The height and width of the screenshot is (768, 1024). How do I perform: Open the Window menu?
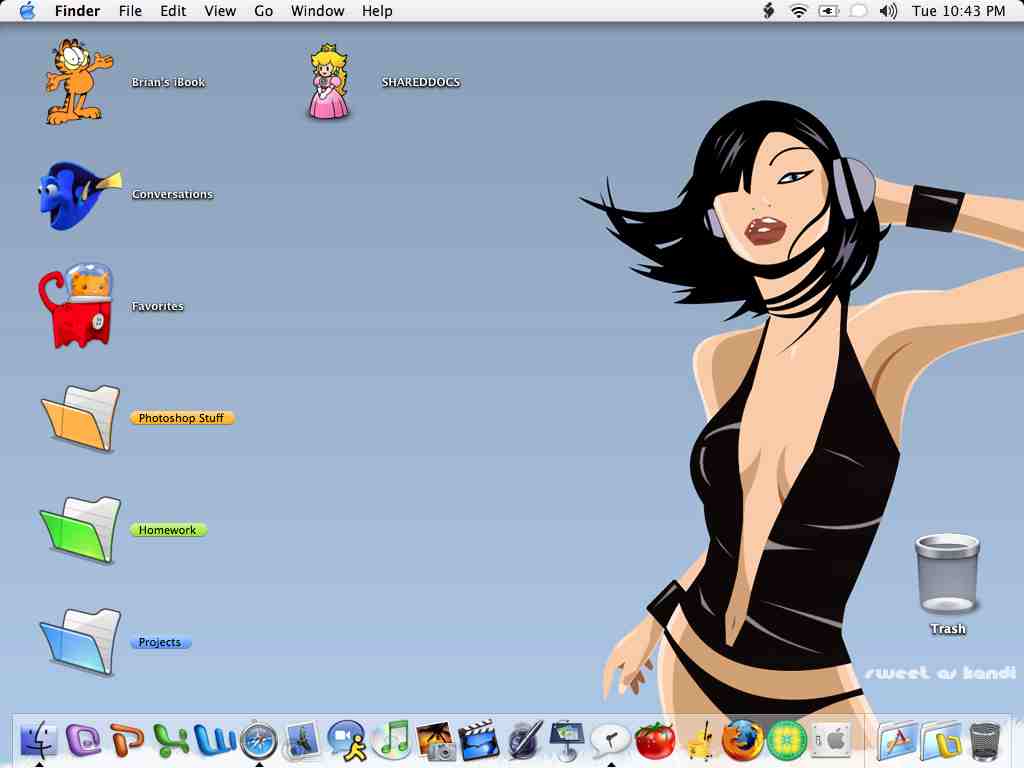pos(317,11)
